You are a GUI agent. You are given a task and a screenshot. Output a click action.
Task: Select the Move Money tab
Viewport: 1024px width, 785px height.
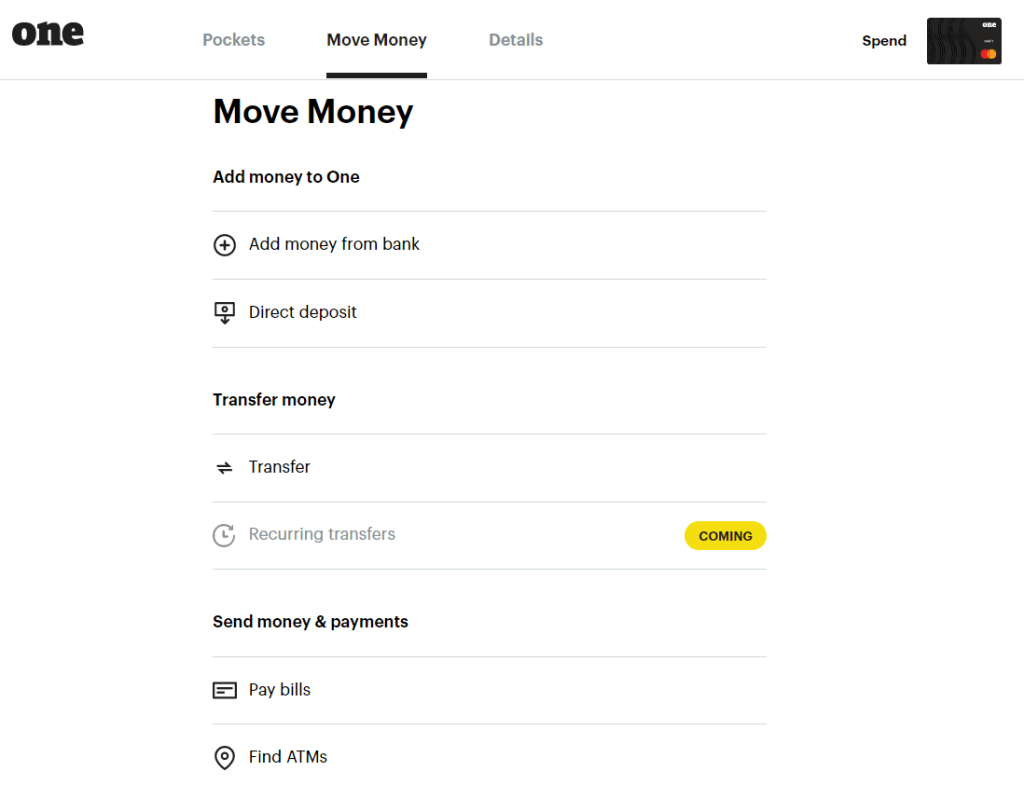[376, 40]
